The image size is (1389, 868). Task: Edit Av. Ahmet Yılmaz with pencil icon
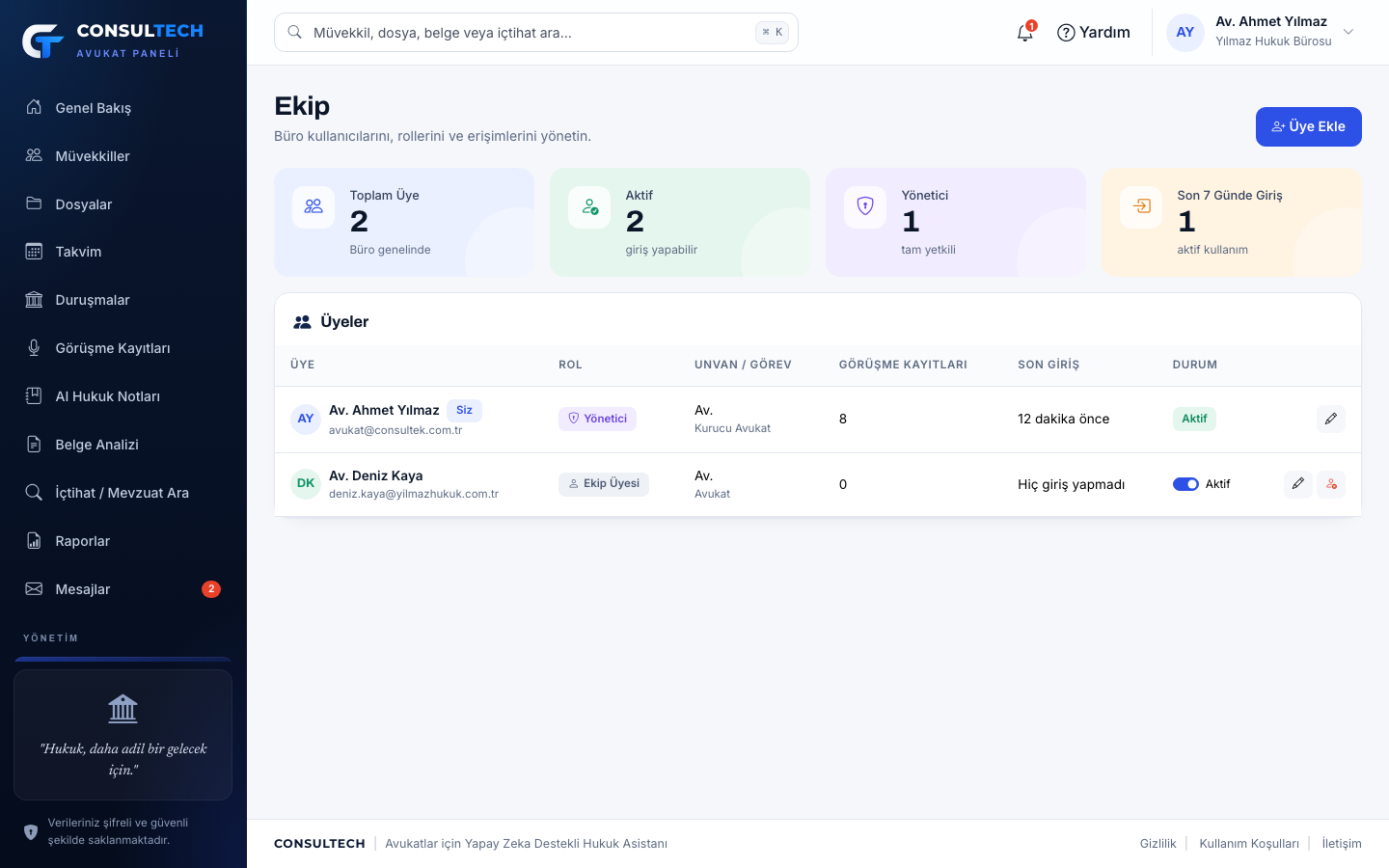point(1331,419)
